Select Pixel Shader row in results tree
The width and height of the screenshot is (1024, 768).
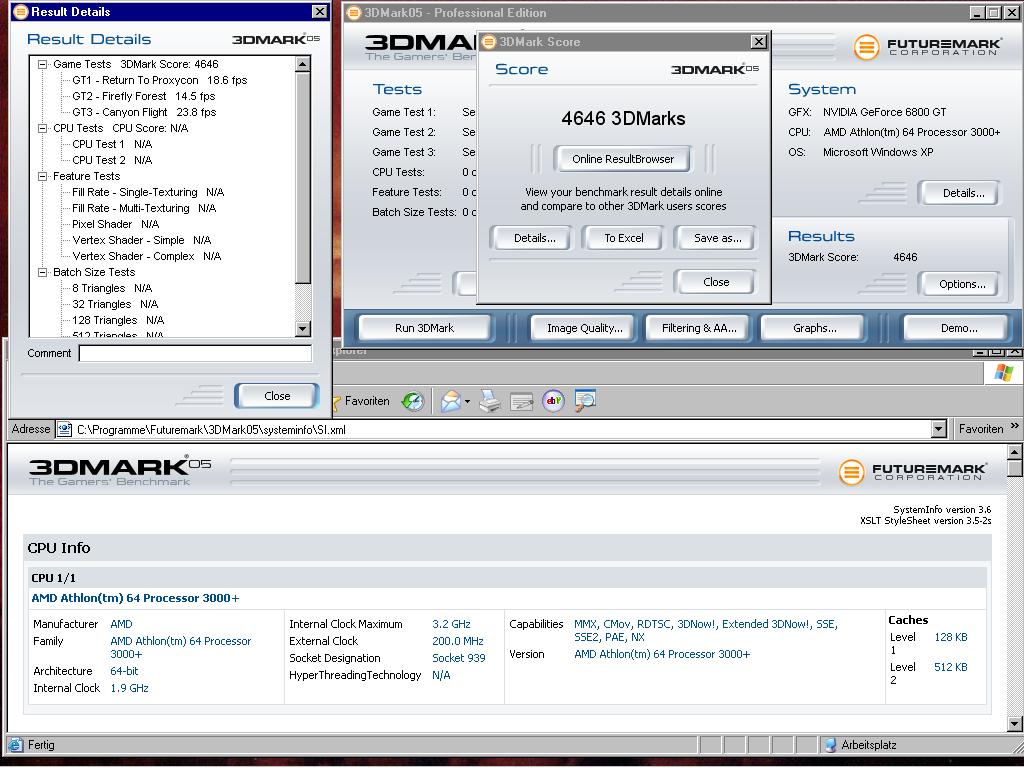click(115, 224)
